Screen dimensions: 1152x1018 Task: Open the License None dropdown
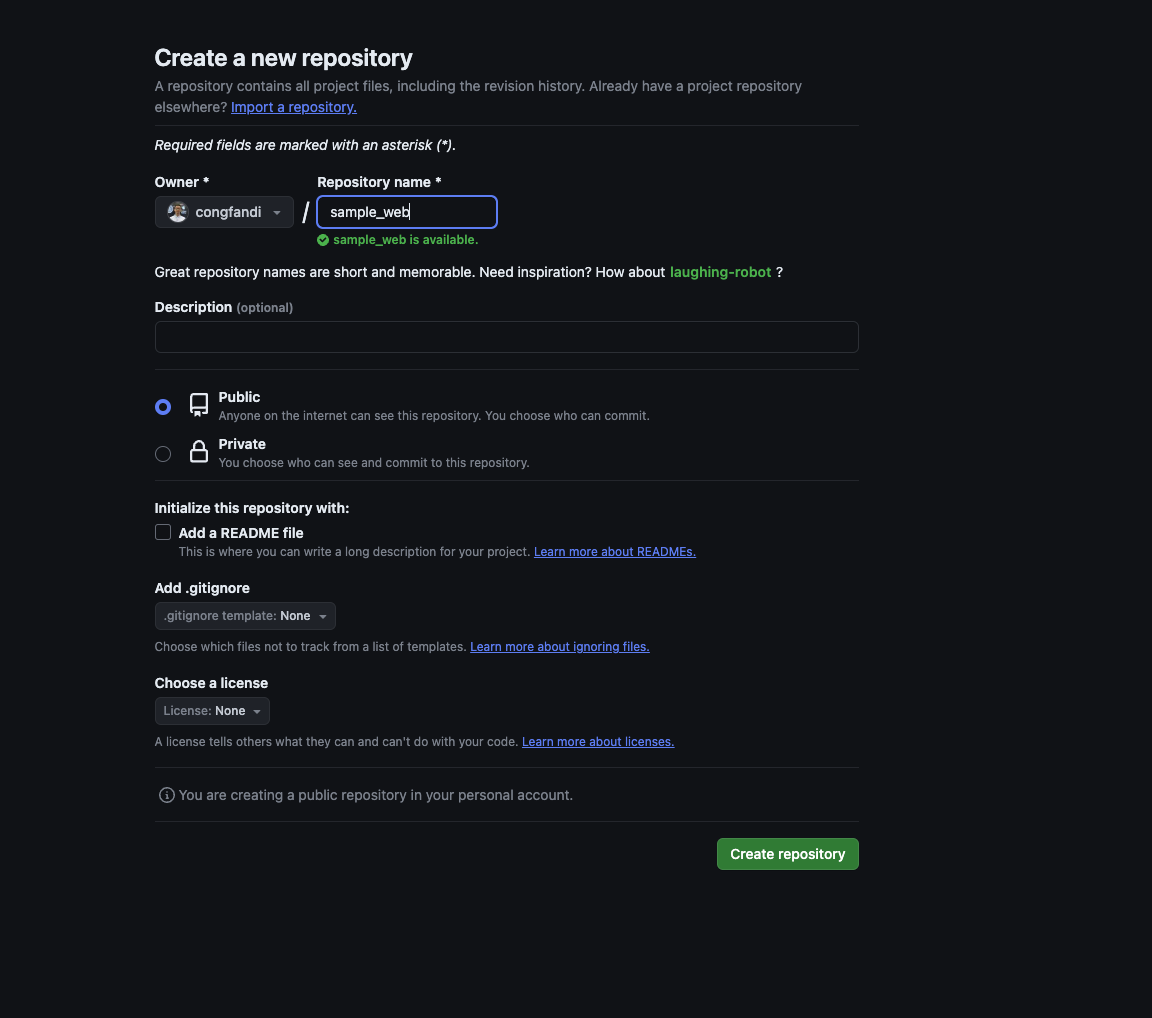coord(212,711)
